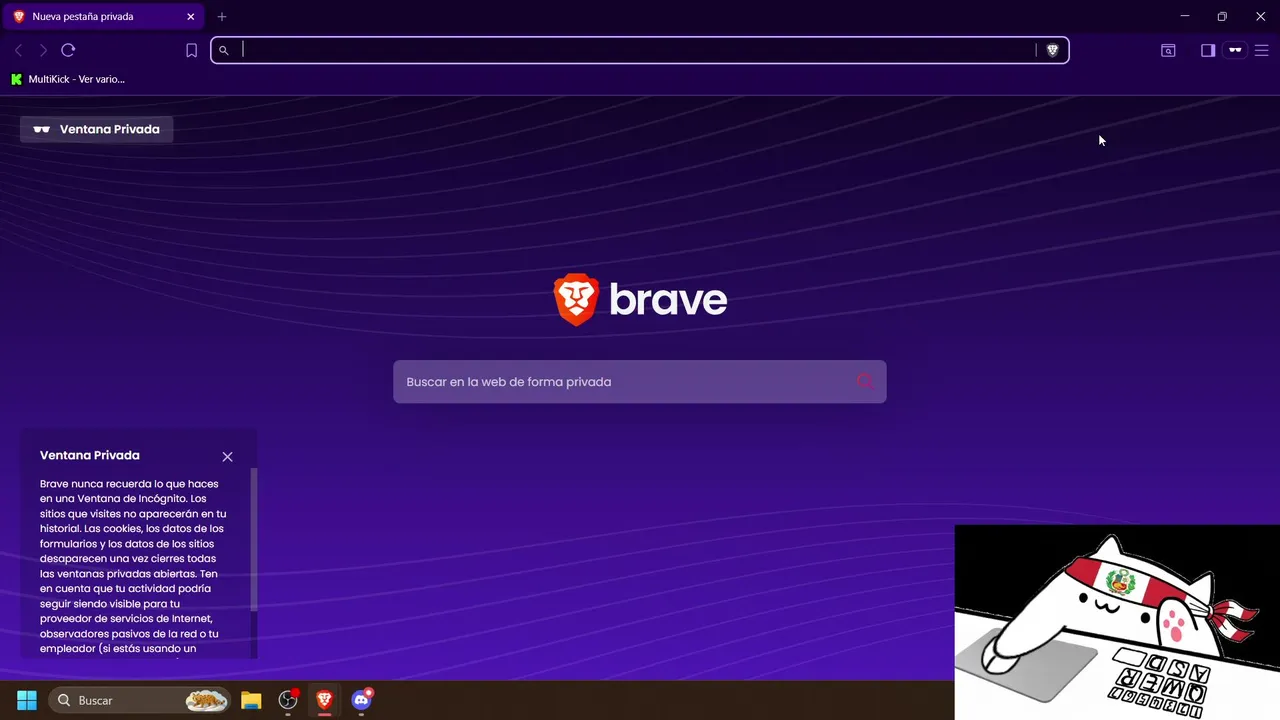
Task: Toggle the sidebar panel icon
Action: (x=1208, y=50)
